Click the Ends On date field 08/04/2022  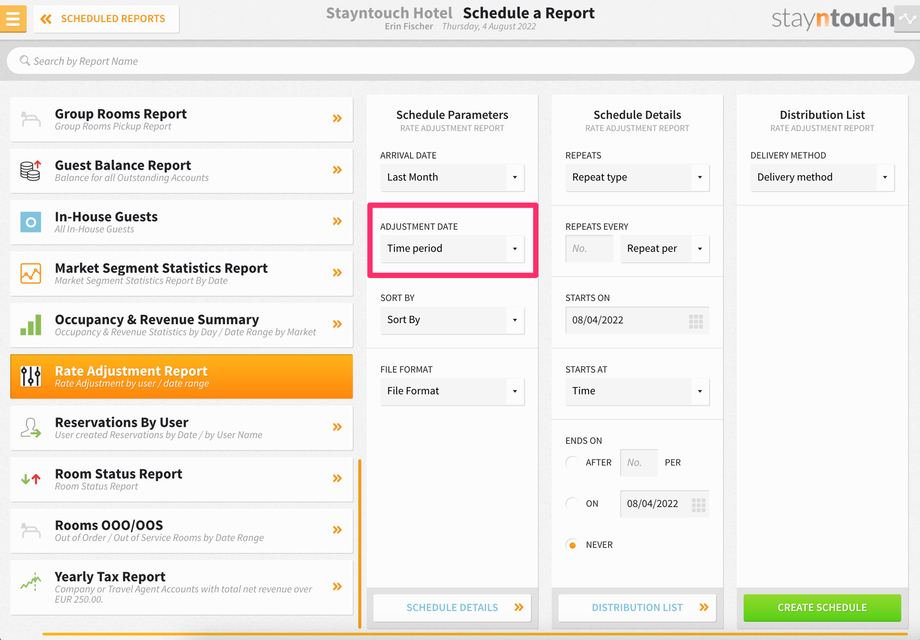pos(664,504)
